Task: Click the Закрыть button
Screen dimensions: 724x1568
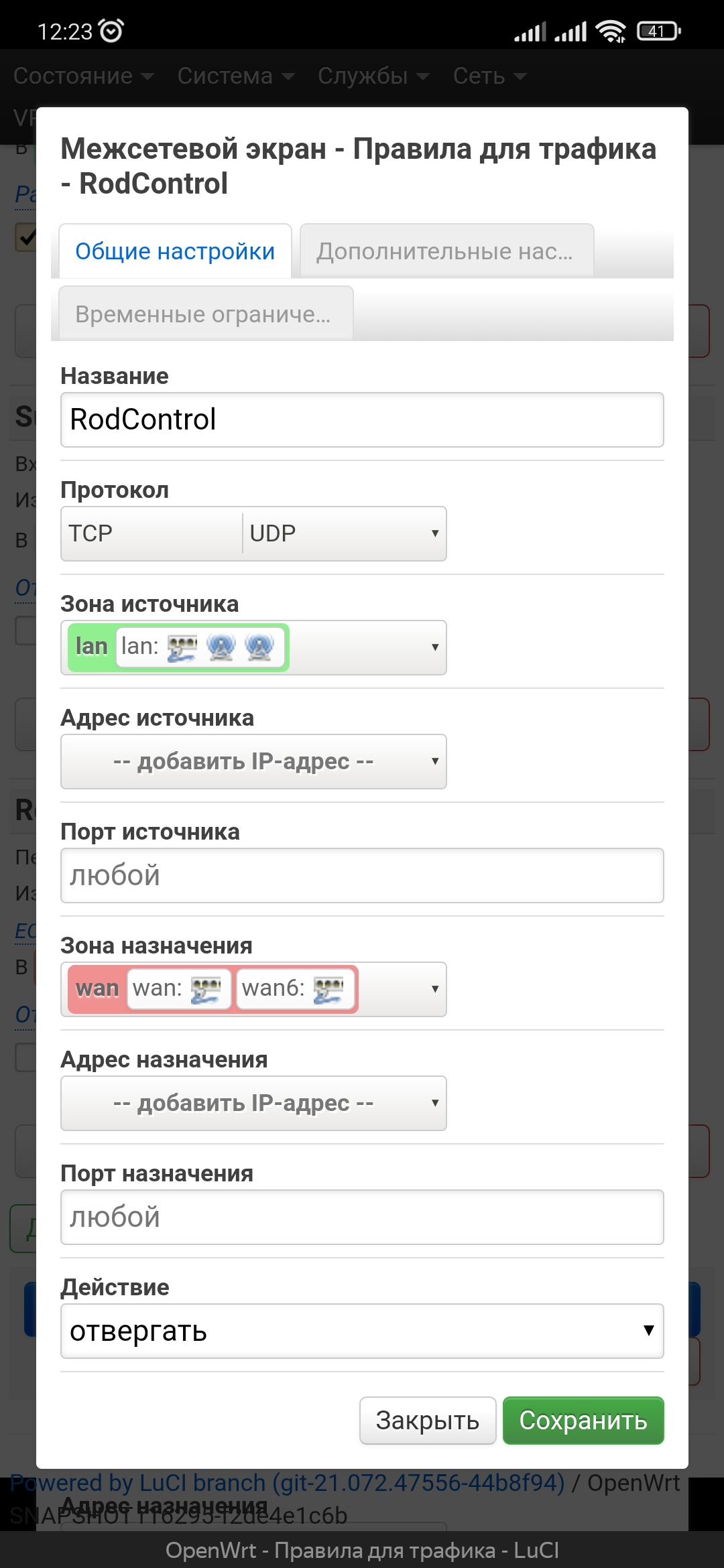Action: pos(428,1421)
